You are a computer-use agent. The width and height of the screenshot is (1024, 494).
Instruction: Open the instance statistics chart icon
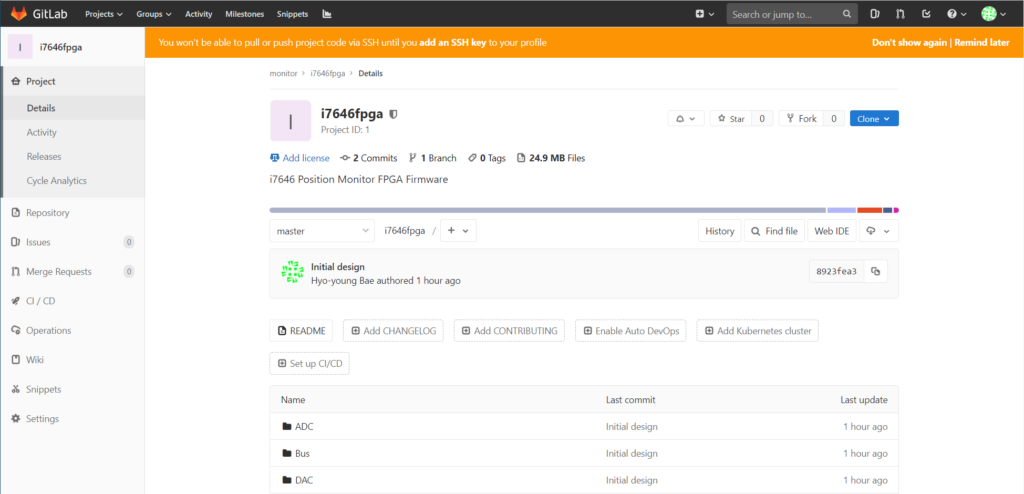coord(326,14)
